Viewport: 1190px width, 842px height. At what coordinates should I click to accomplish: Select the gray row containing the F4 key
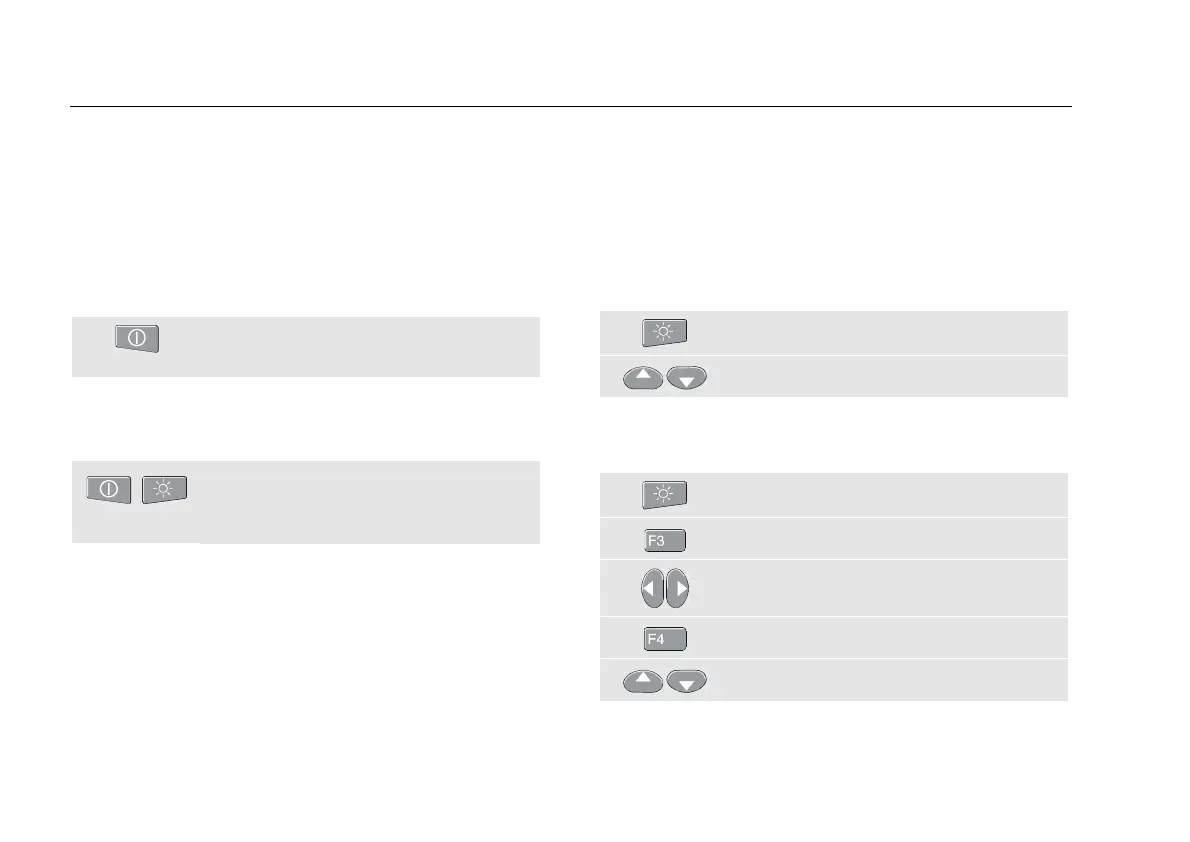click(833, 638)
